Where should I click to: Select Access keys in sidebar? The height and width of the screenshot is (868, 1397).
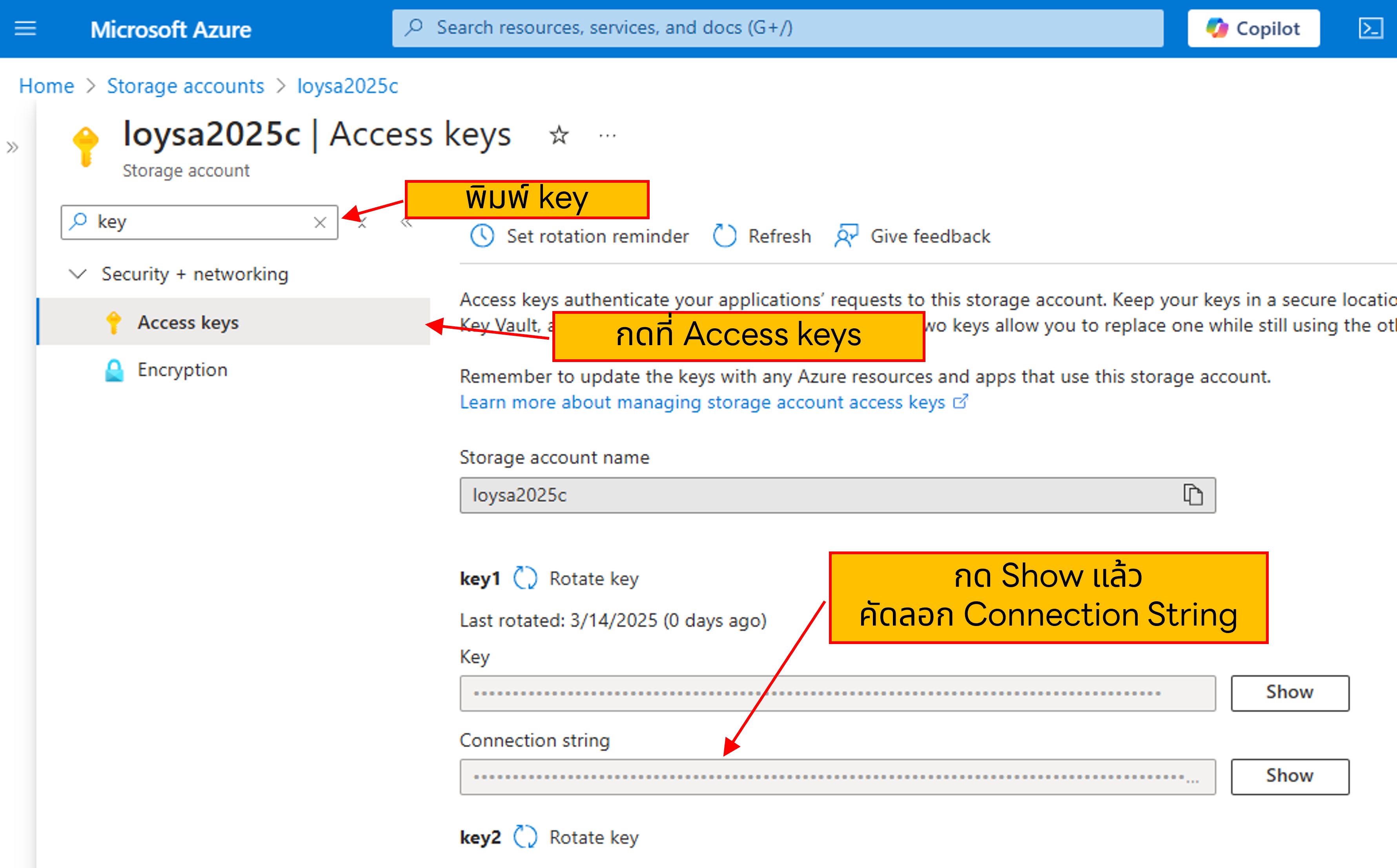coord(188,323)
